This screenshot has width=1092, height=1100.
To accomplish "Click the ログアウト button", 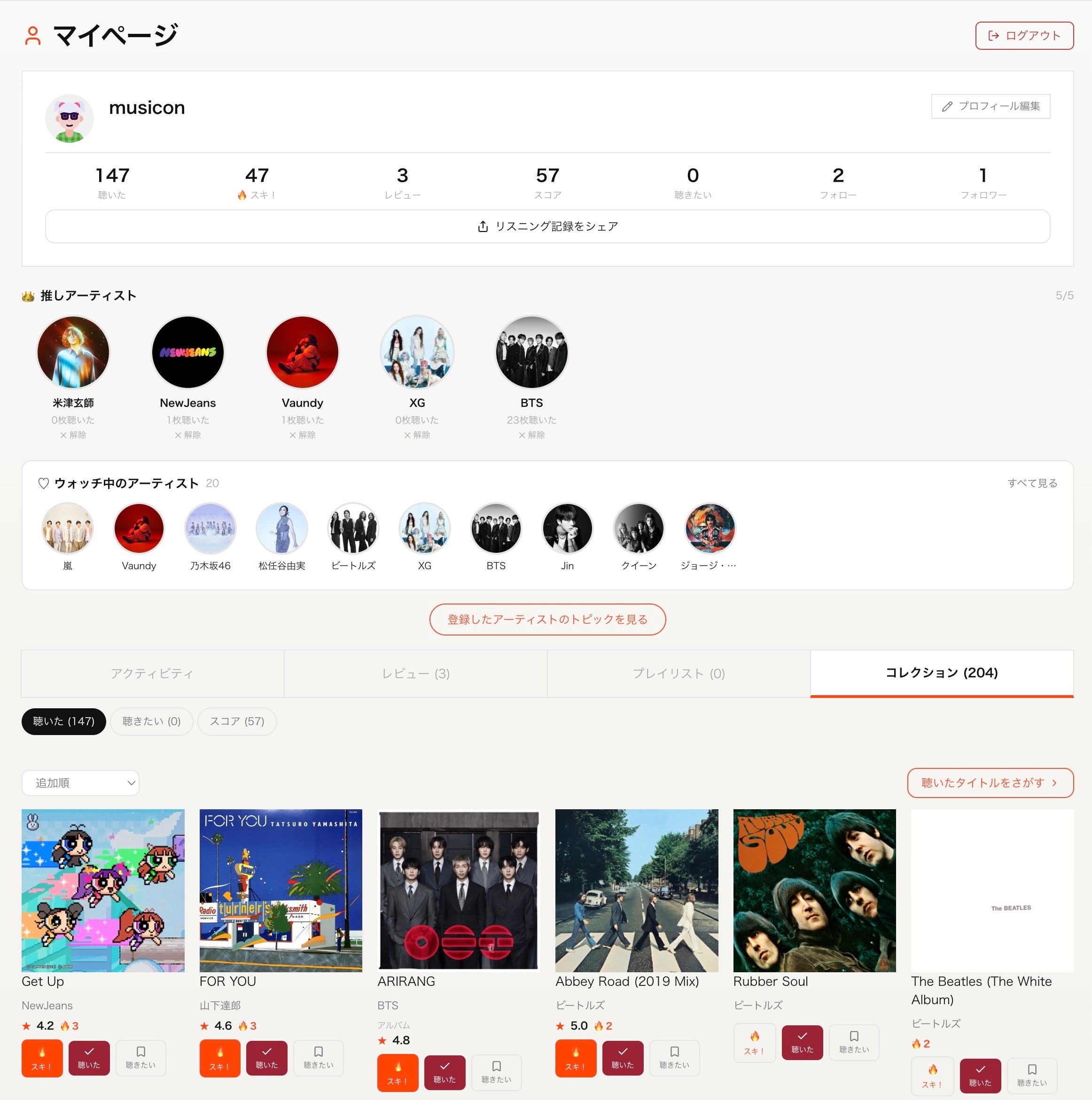I will (x=1024, y=36).
